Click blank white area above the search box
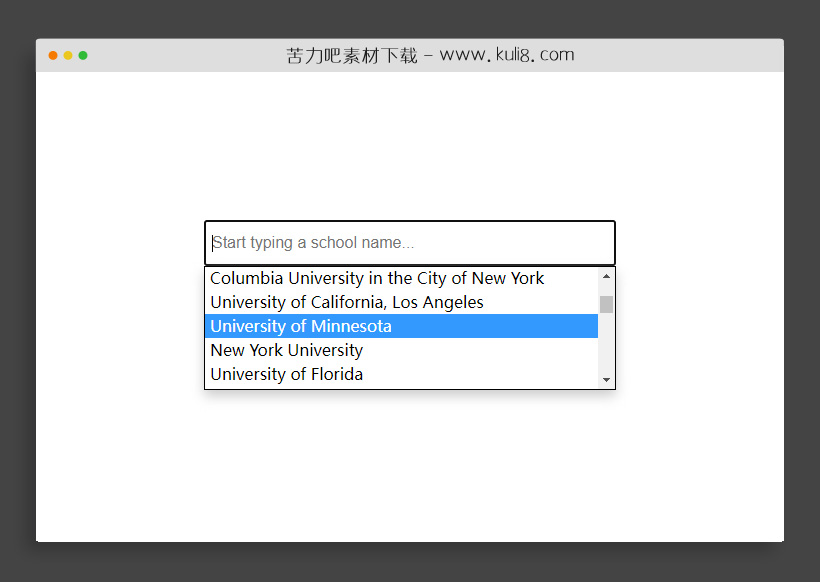The width and height of the screenshot is (820, 582). (409, 150)
